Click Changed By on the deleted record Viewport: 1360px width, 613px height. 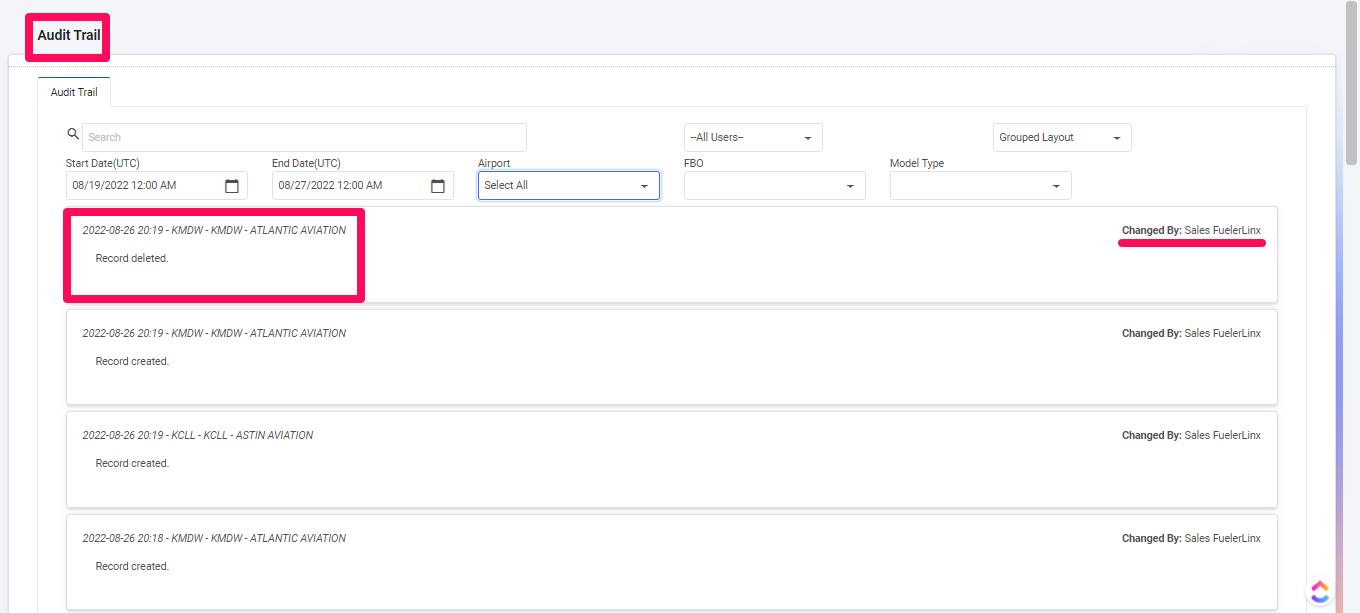coord(1191,231)
